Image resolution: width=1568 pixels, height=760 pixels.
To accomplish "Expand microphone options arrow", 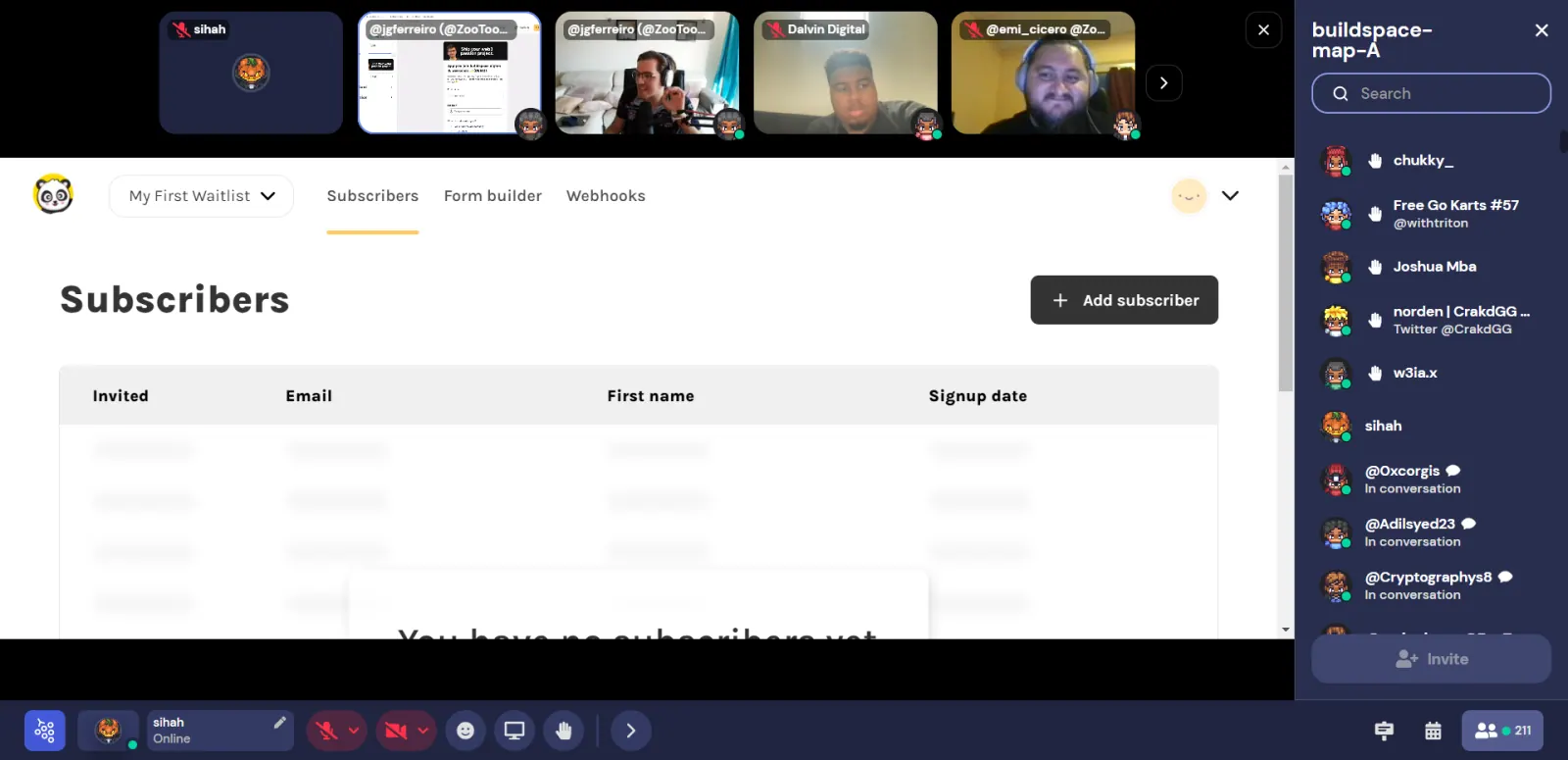I will pyautogui.click(x=354, y=731).
